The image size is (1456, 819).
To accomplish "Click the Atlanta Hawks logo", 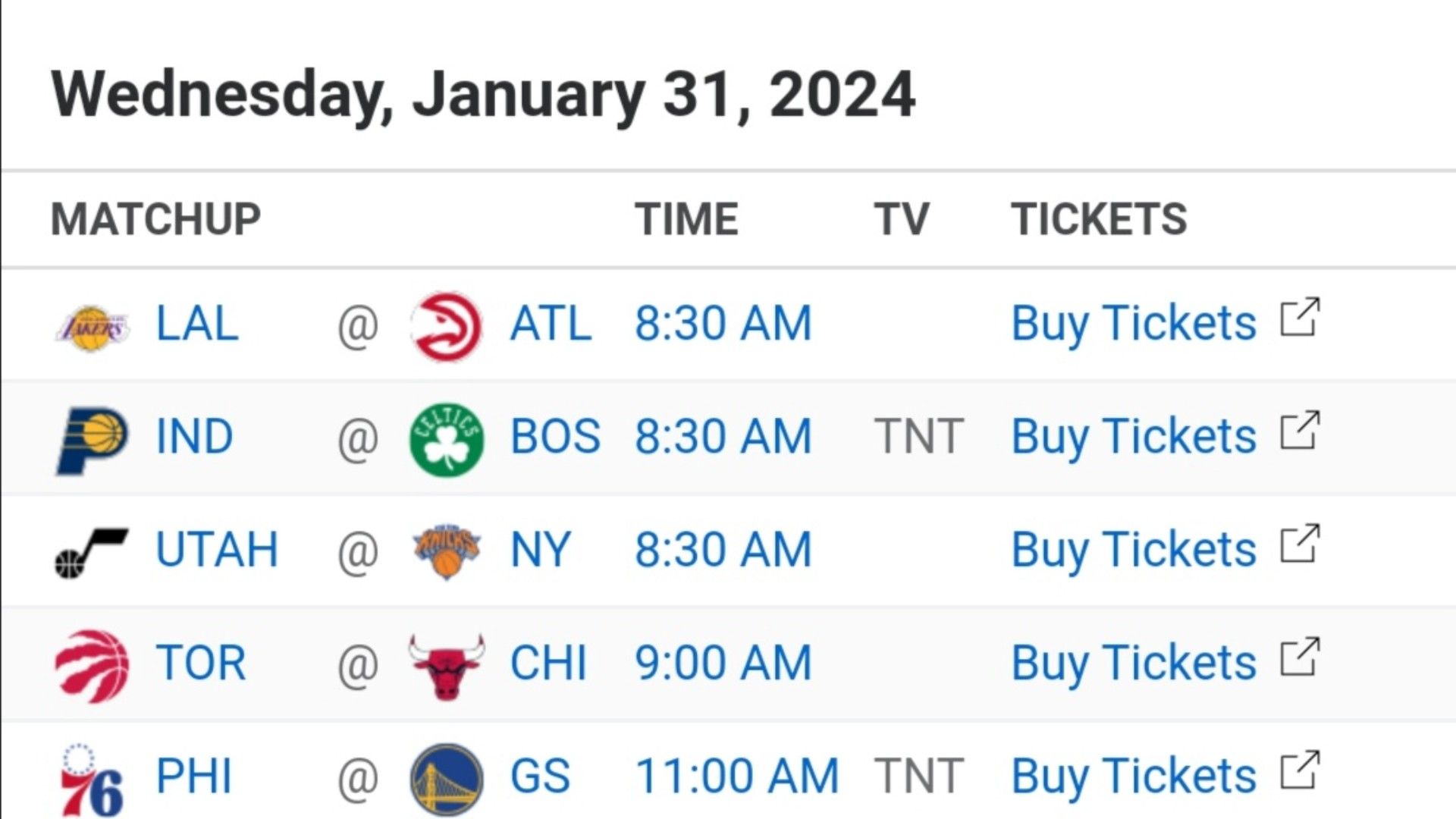I will [447, 326].
